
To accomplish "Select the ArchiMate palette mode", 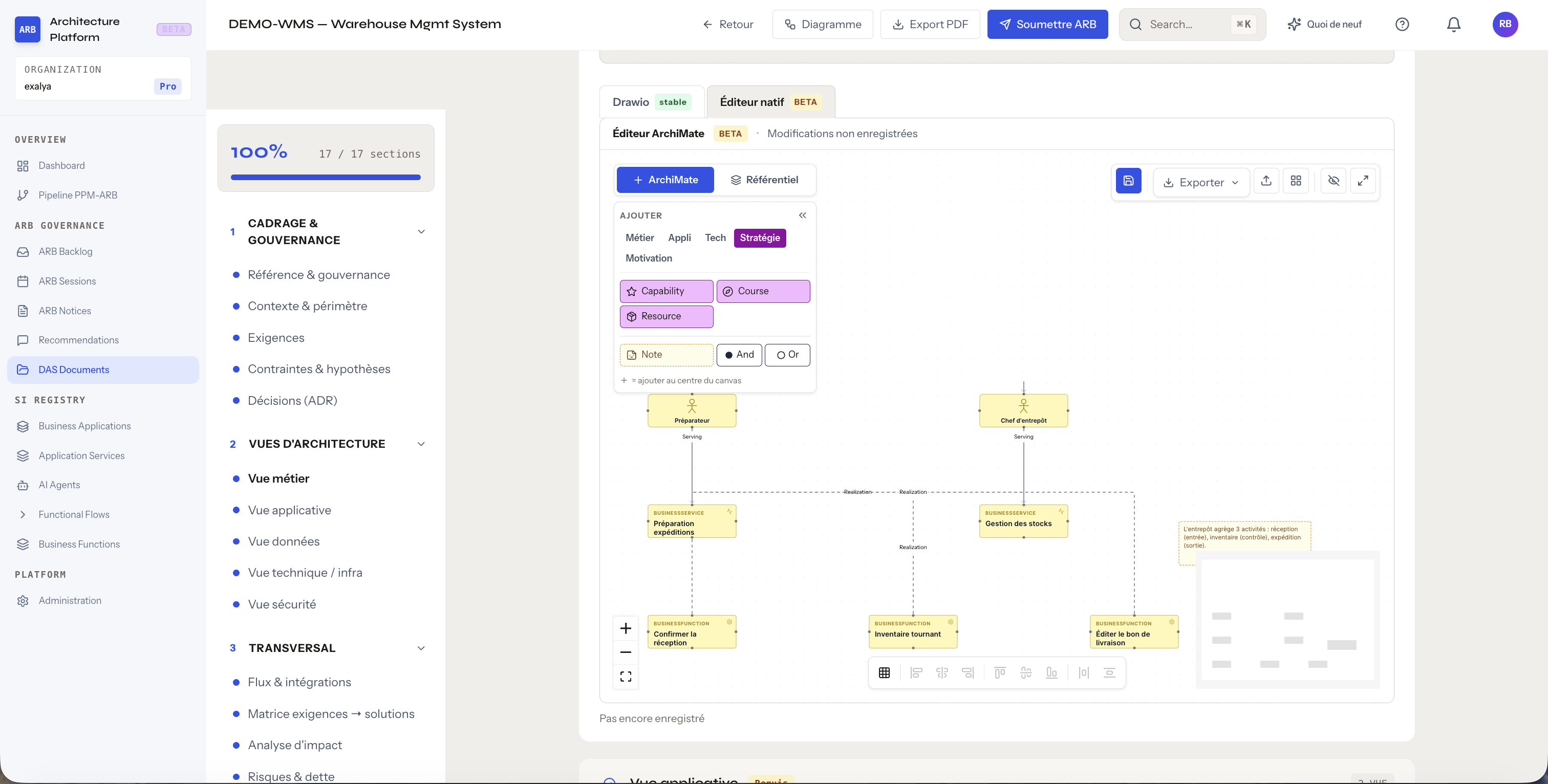I will [x=665, y=180].
